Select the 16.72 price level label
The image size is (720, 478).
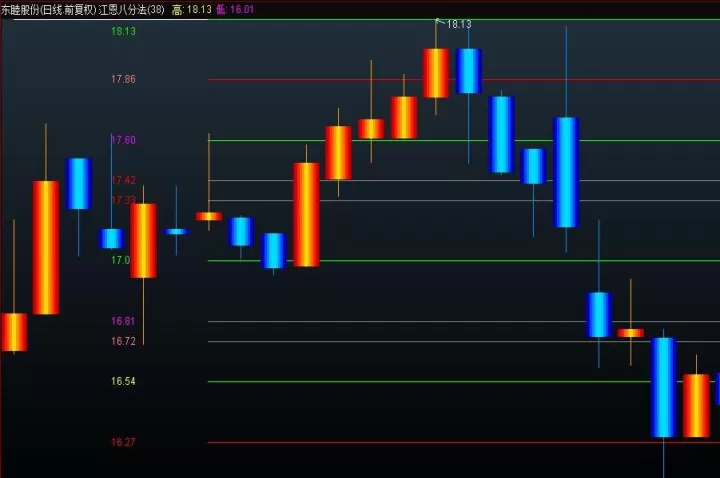(124, 341)
